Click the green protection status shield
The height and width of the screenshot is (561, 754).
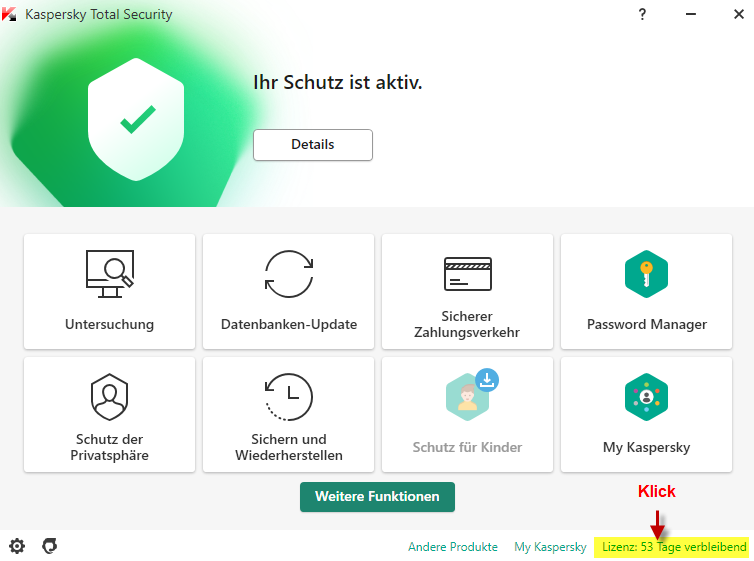pos(136,119)
